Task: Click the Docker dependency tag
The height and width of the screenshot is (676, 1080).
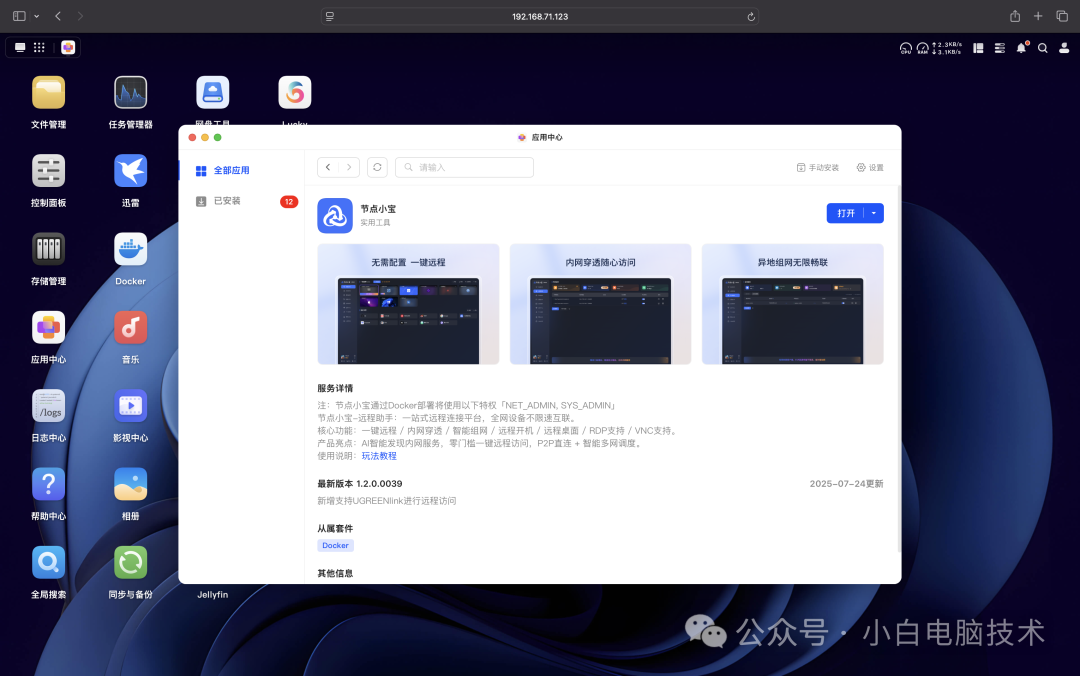Action: (335, 545)
